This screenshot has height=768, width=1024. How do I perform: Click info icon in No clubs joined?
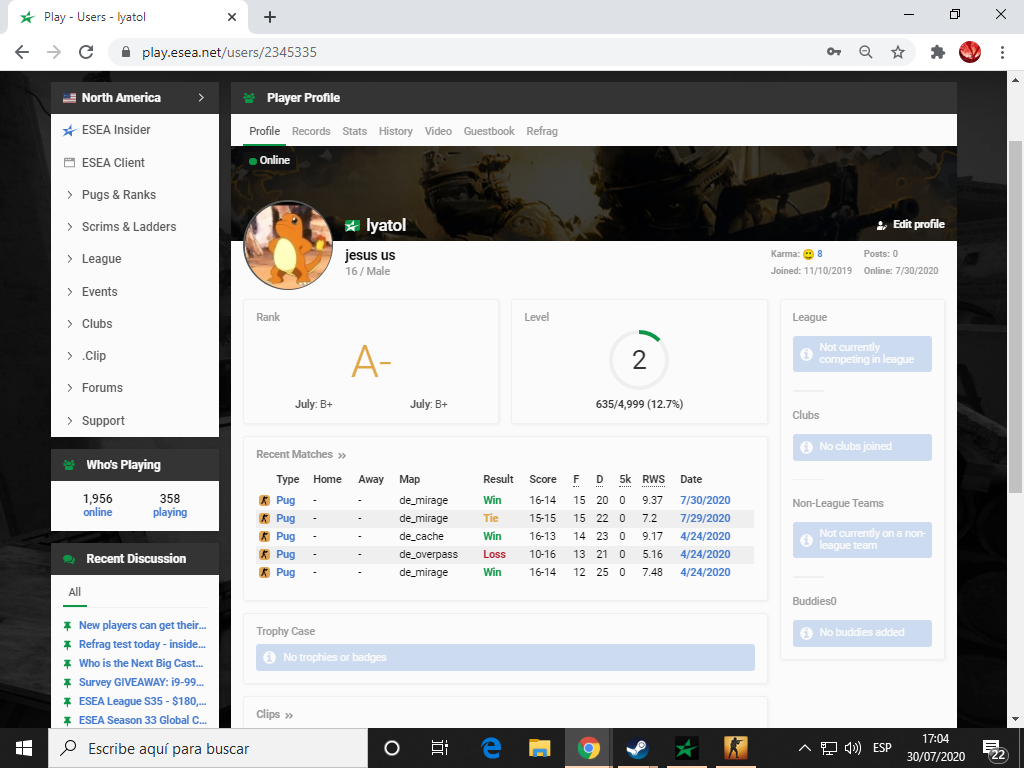(807, 447)
